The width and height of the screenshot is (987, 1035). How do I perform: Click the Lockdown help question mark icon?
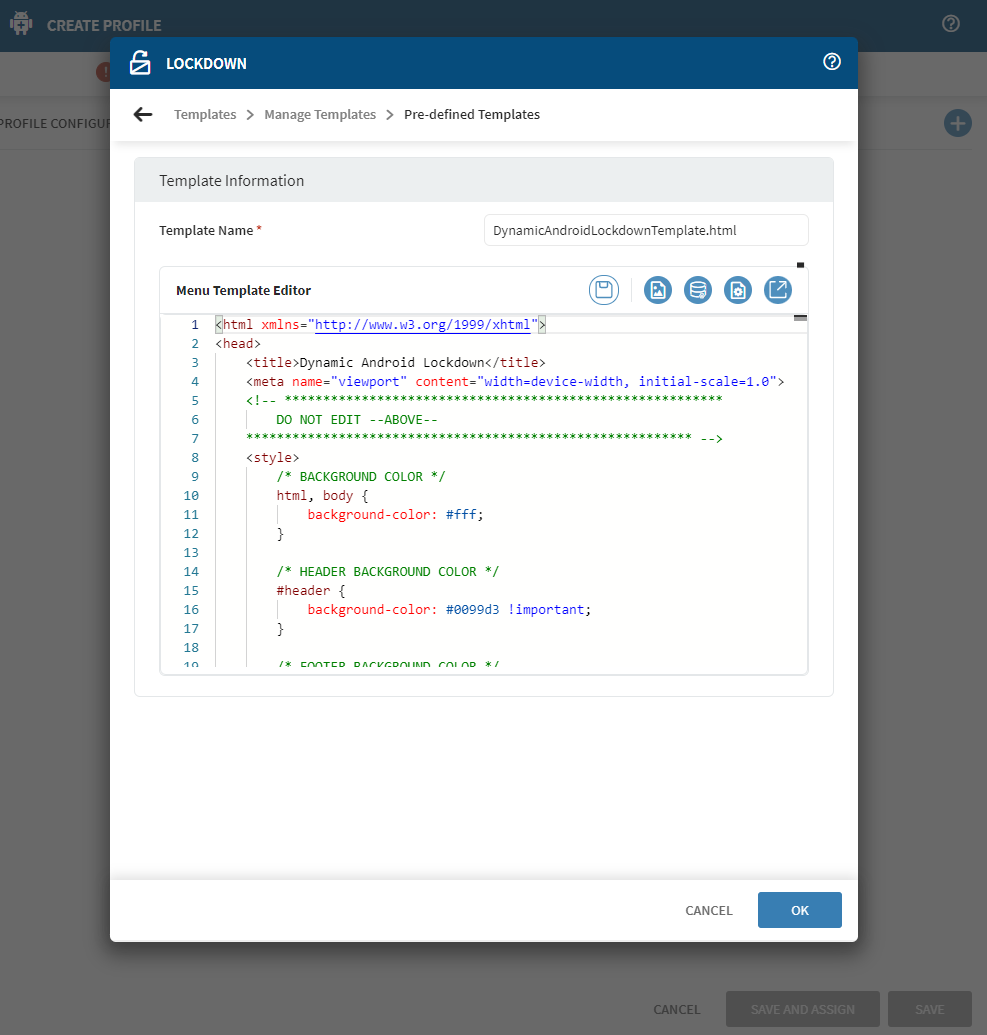pyautogui.click(x=831, y=62)
